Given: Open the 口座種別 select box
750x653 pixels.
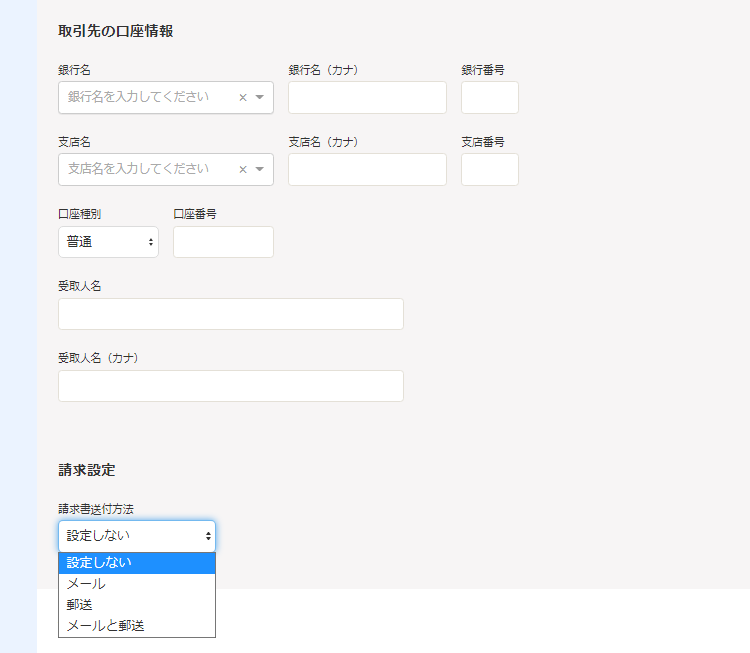Looking at the screenshot, I should [x=108, y=242].
